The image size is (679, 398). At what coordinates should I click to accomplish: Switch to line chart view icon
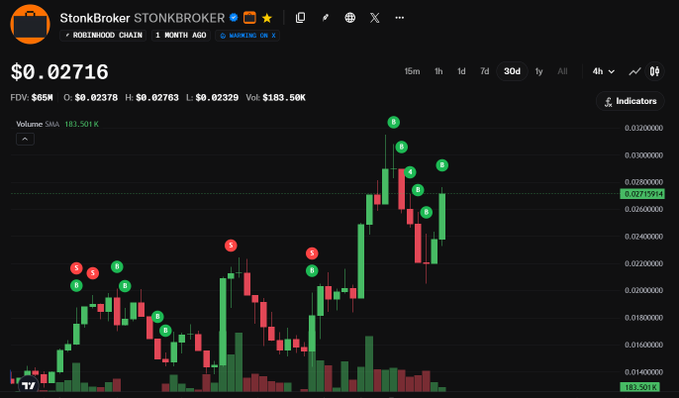click(635, 71)
